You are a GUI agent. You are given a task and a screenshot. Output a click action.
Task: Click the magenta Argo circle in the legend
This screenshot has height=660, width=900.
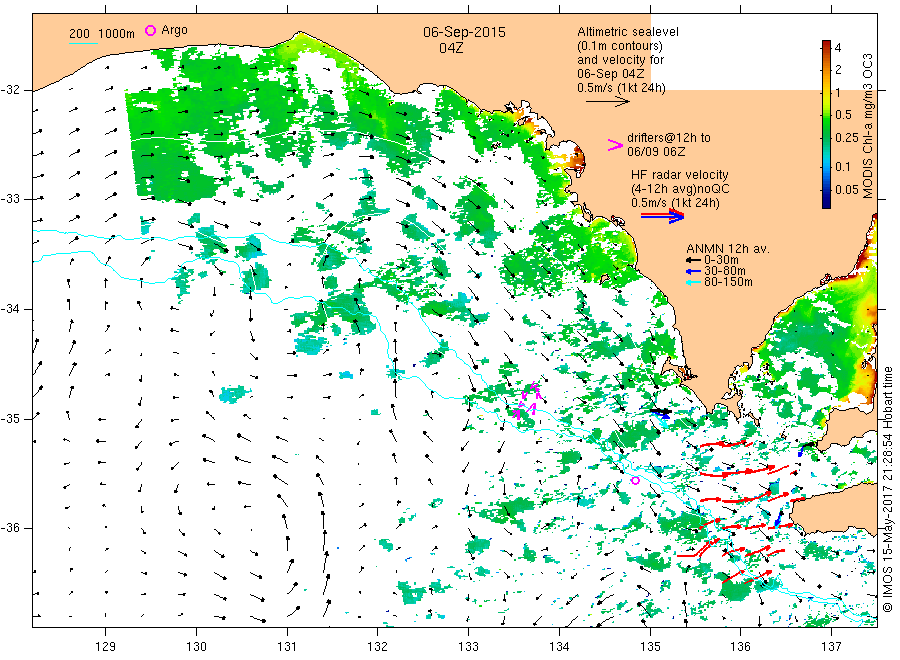point(150,30)
